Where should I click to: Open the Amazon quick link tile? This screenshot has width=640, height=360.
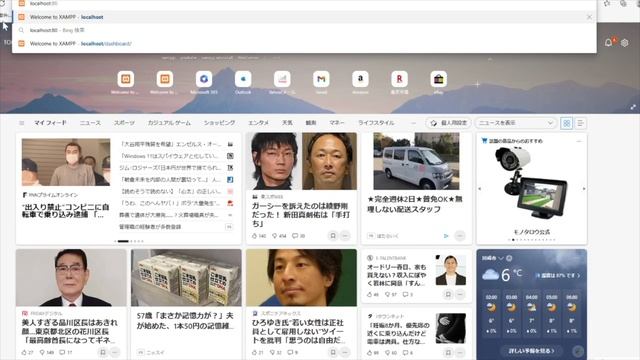(360, 79)
